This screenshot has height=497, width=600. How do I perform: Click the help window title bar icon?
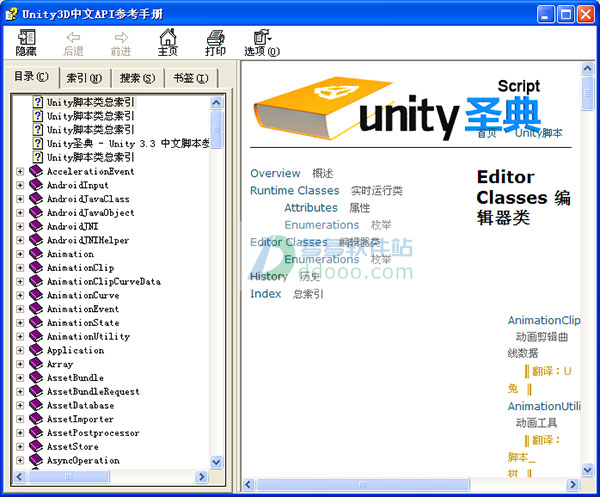(x=11, y=14)
